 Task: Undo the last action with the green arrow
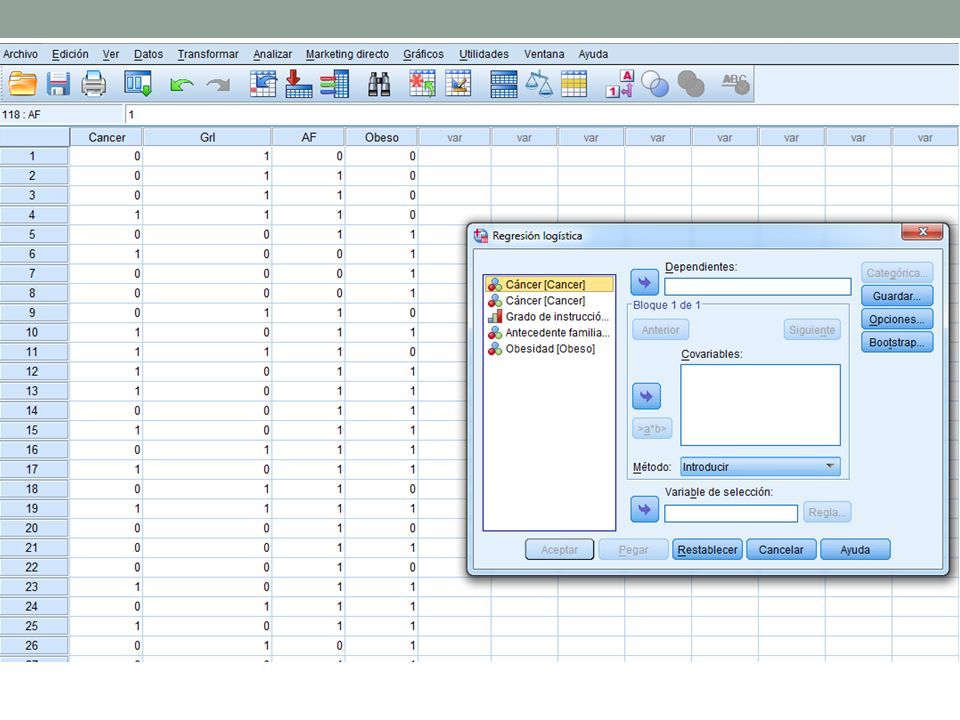point(181,84)
